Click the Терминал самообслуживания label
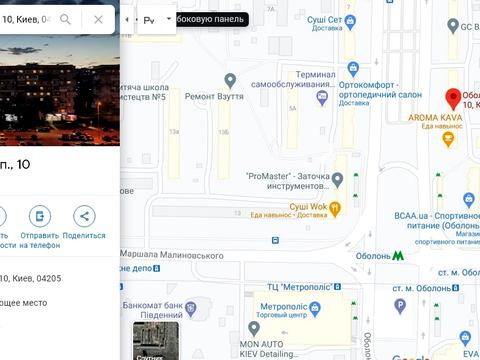This screenshot has height=360, width=480. click(293, 79)
